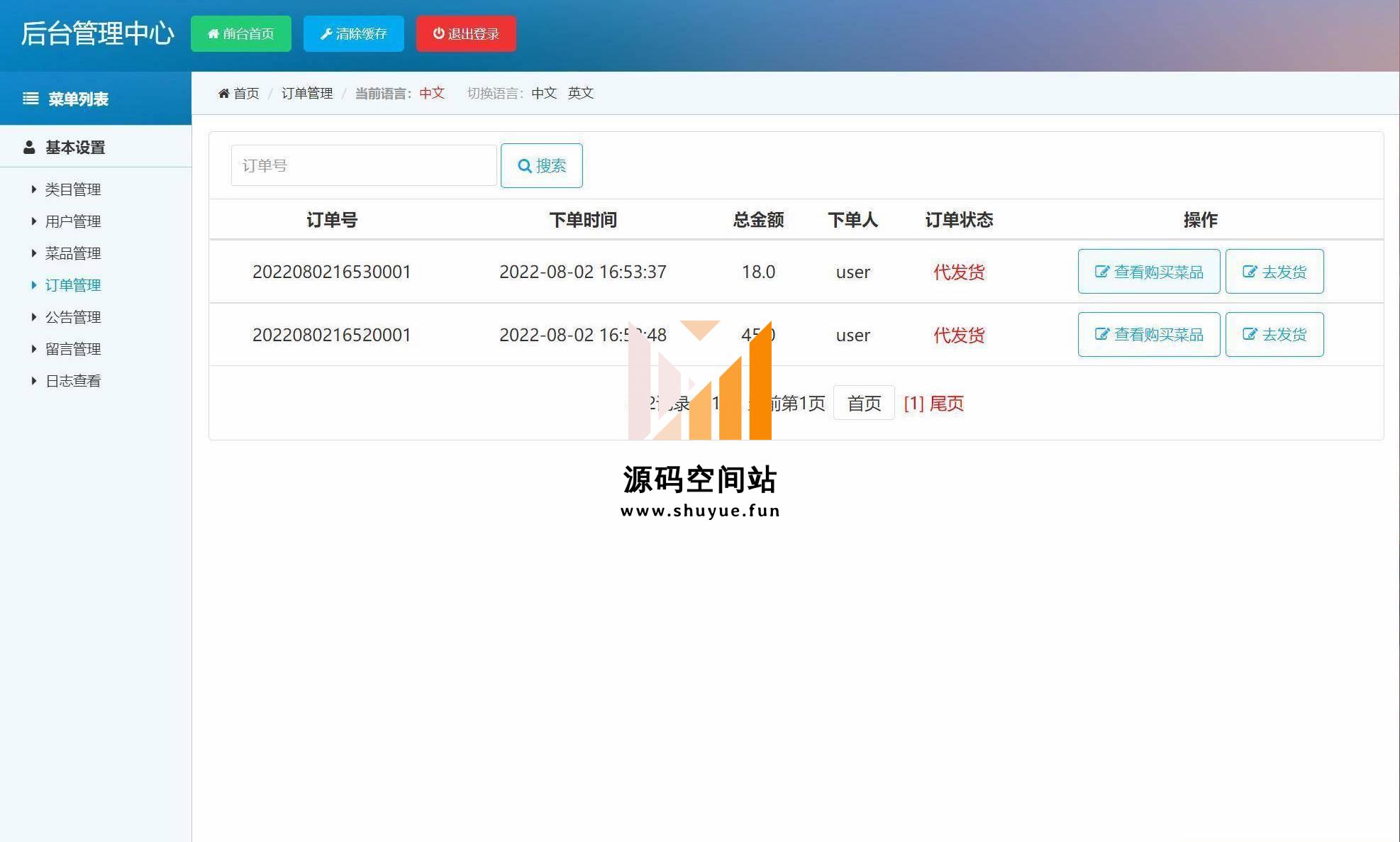Click the power icon on 退出登录
1400x842 pixels.
[x=438, y=33]
